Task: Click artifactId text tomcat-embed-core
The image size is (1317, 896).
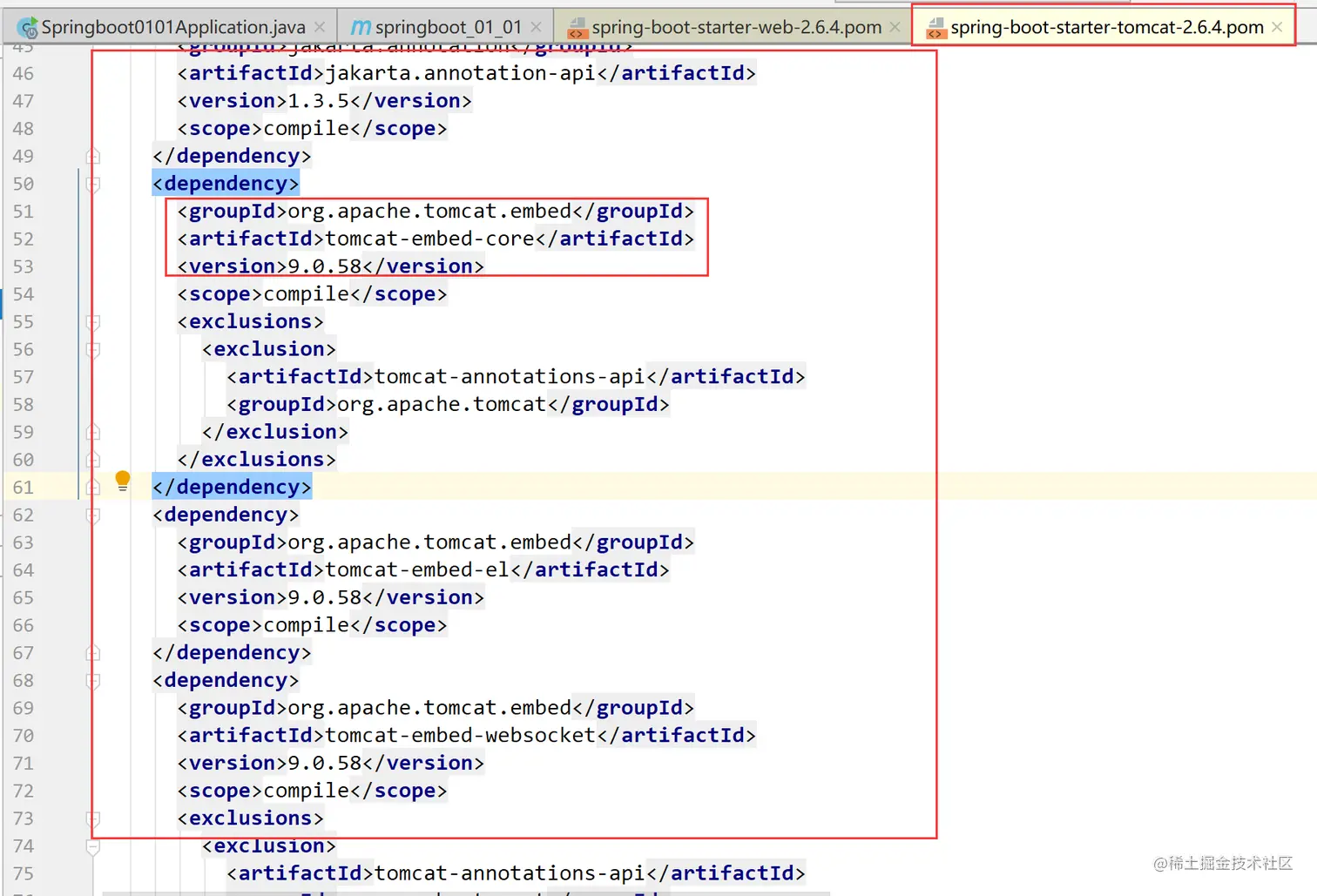Action: click(430, 239)
